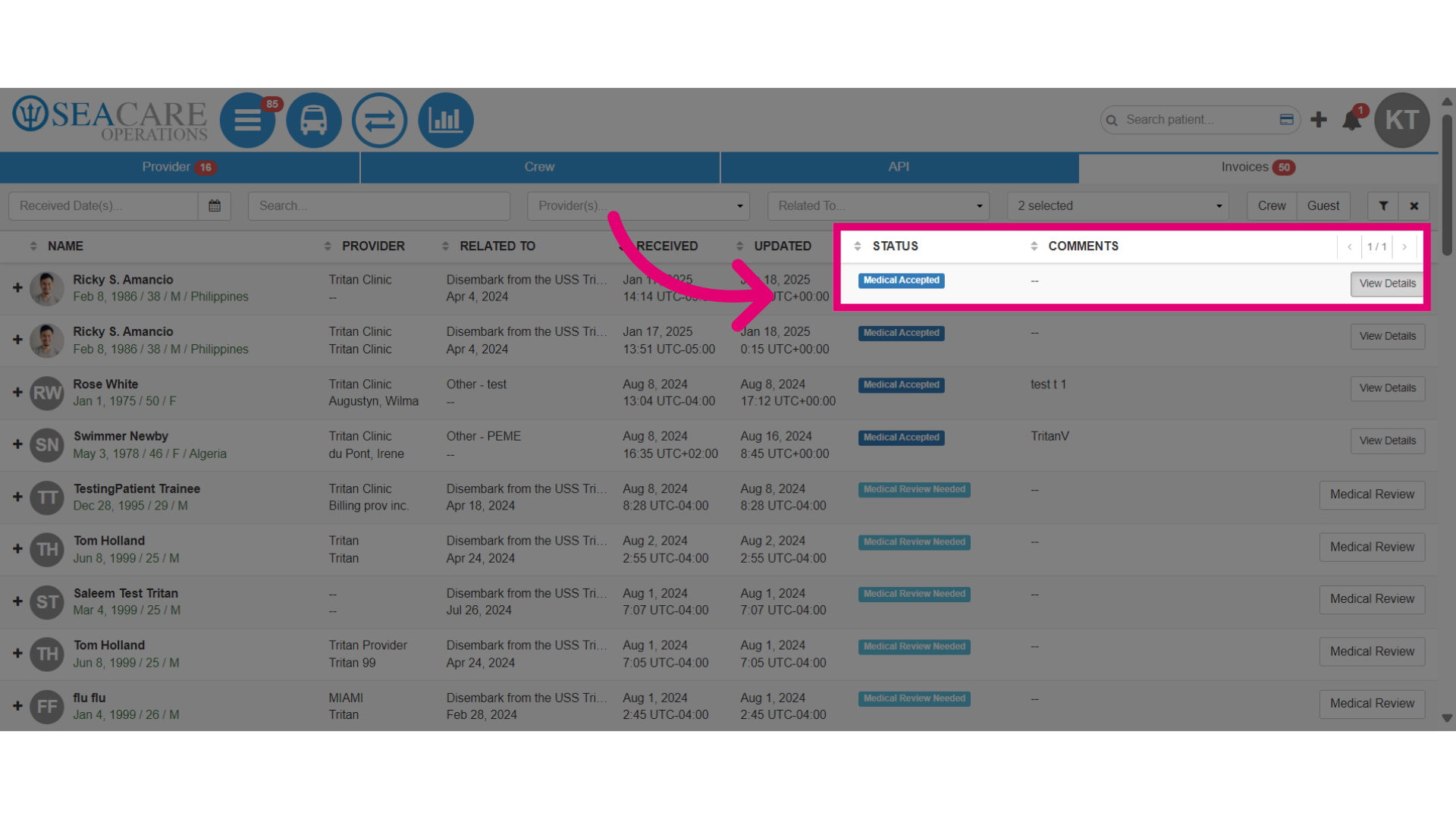Go to the previous page arrow
1456x819 pixels.
click(x=1350, y=246)
